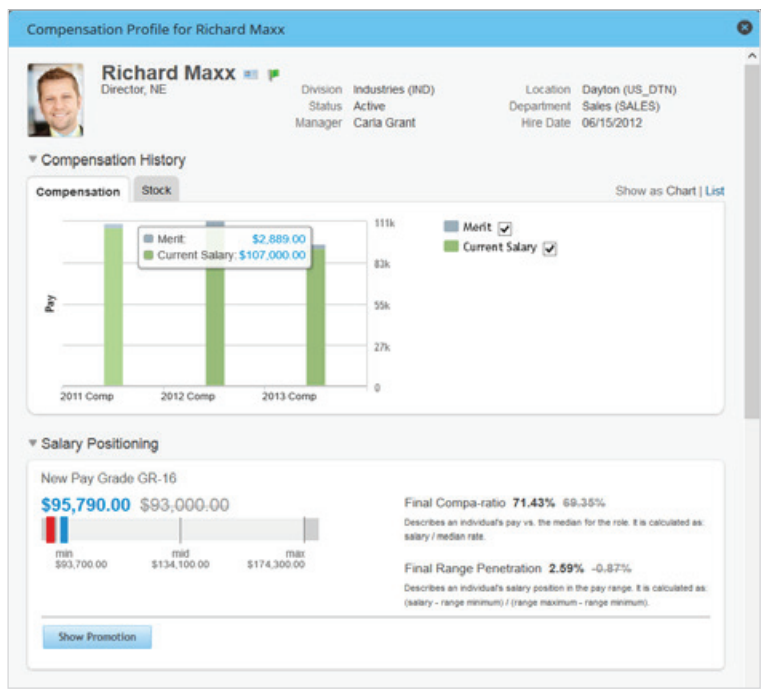This screenshot has height=698, width=773.
Task: Switch compensation view to List
Action: coord(715,191)
